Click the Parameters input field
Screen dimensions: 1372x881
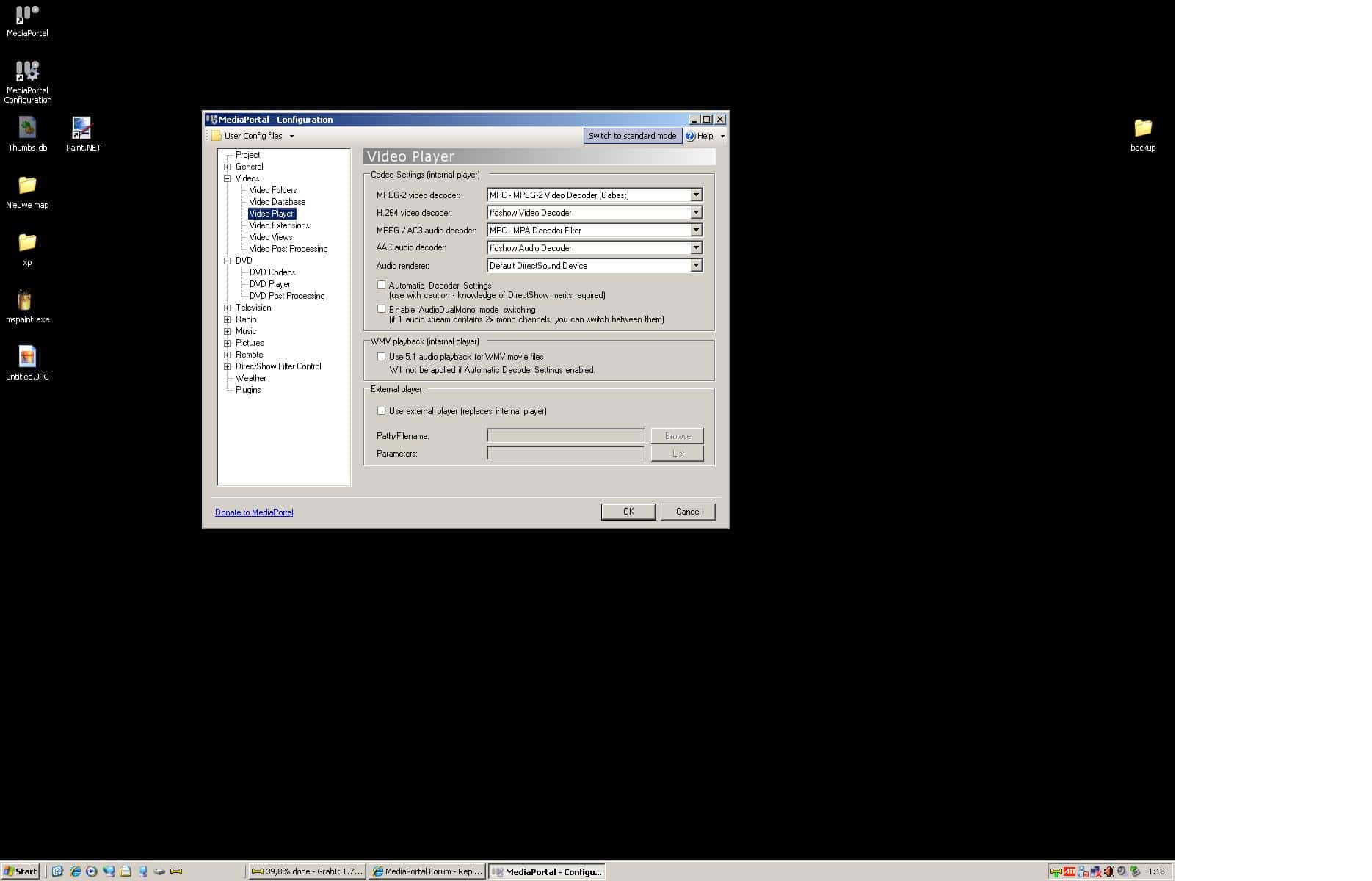click(566, 454)
